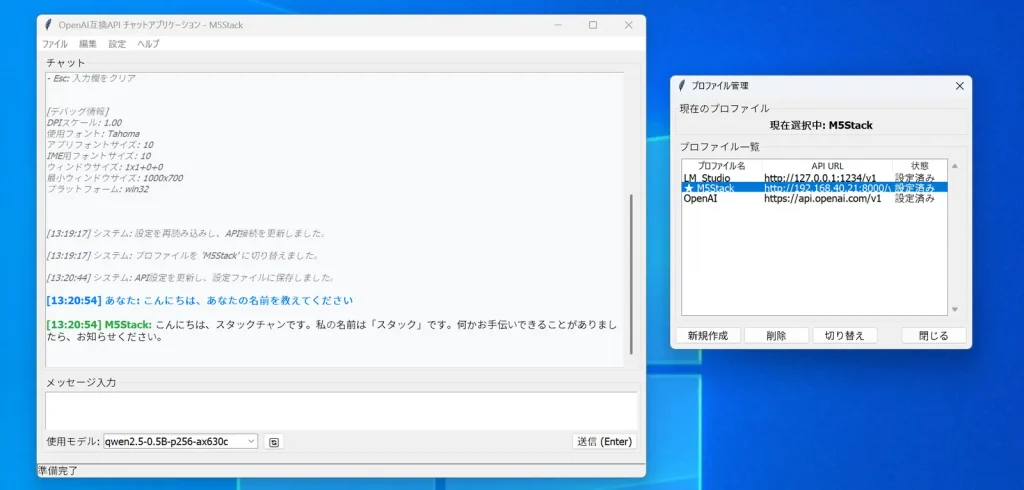Select the ★ M5Stack profile row
The height and width of the screenshot is (490, 1024).
pos(814,188)
